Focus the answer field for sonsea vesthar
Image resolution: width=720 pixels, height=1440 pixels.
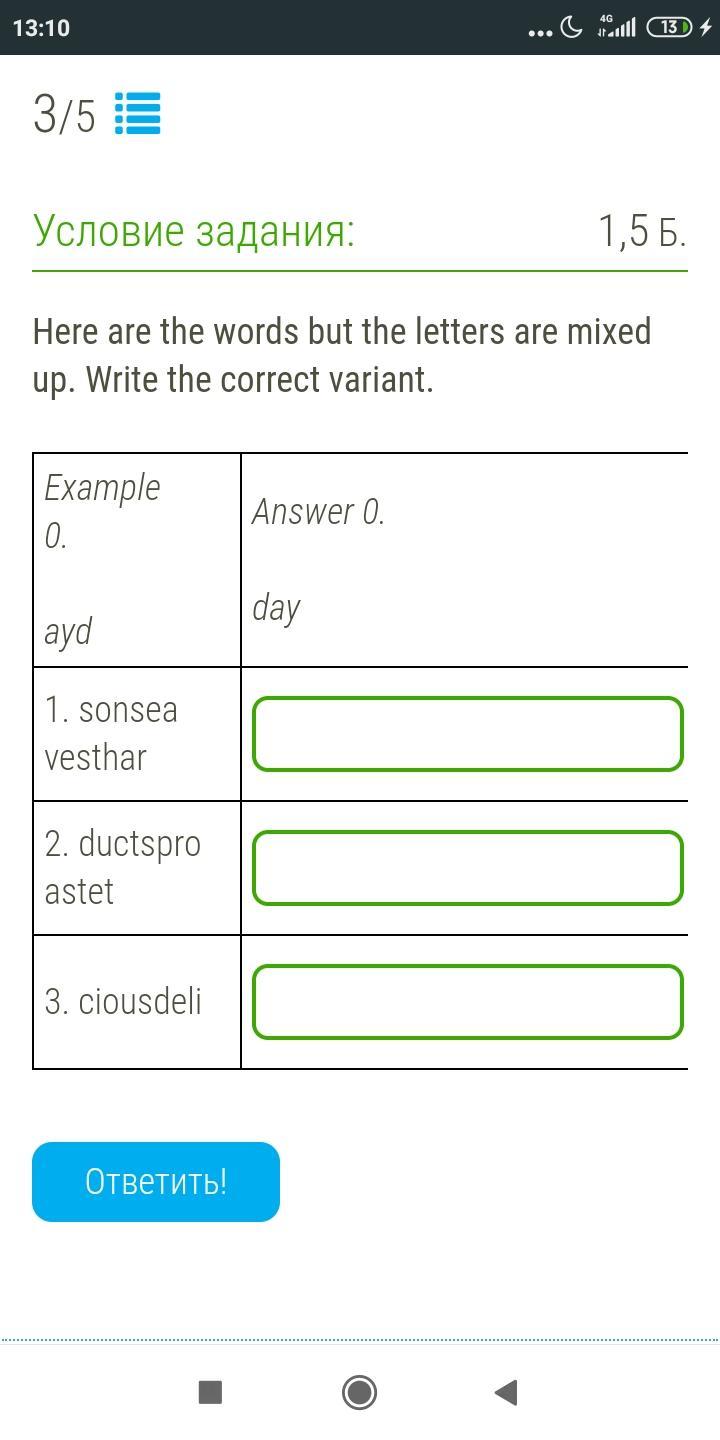(468, 734)
